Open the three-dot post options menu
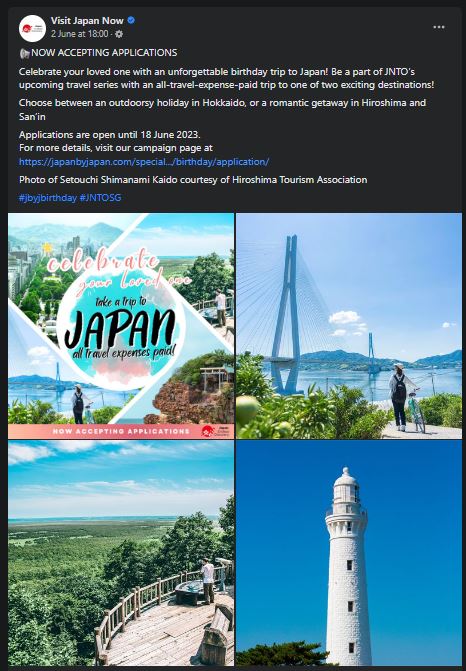 pos(439,27)
